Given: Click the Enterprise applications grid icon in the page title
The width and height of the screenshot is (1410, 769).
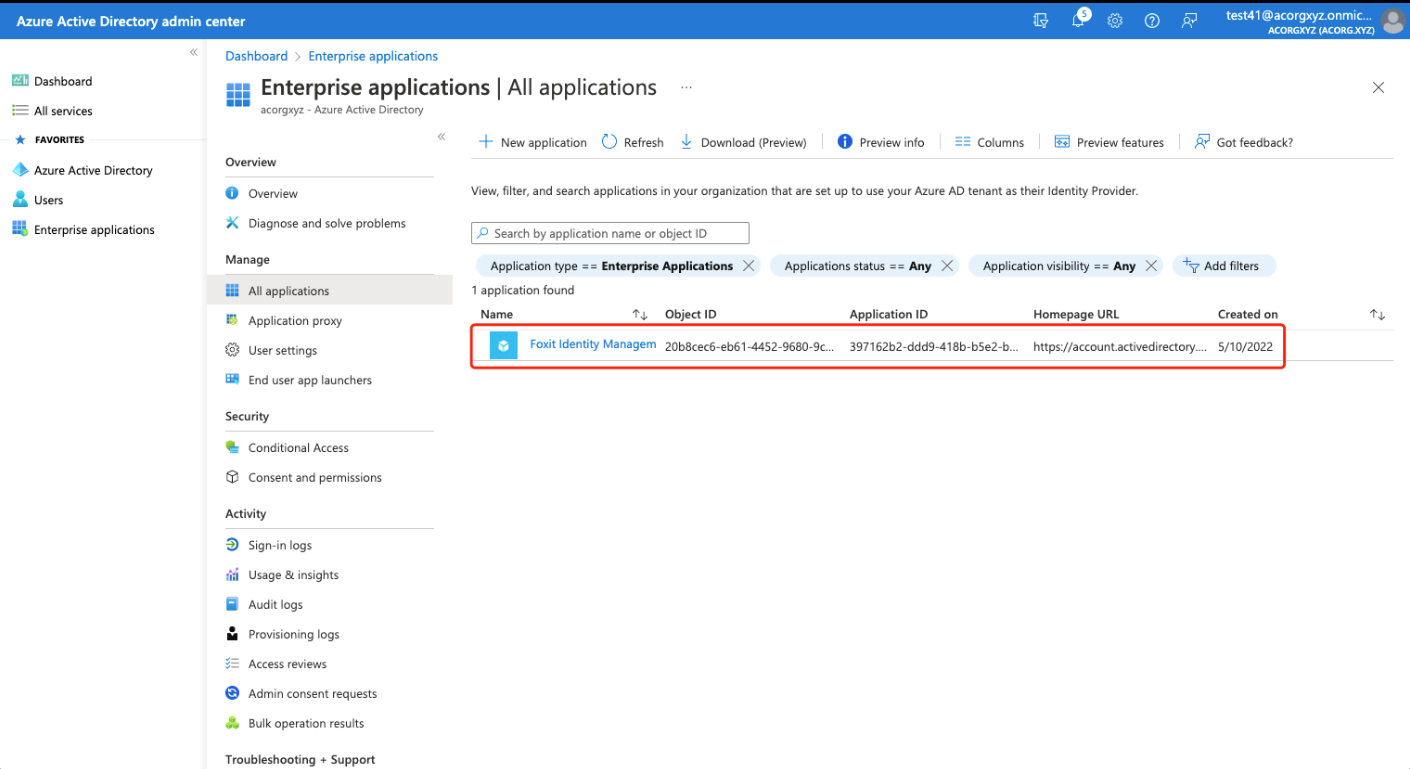Looking at the screenshot, I should coord(238,95).
